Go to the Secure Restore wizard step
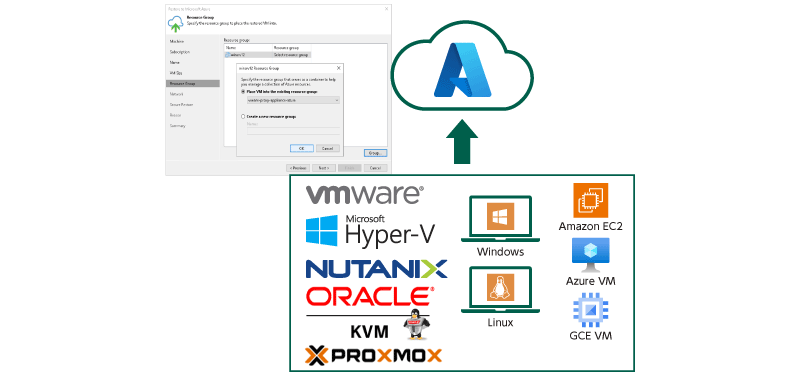Viewport: 800px width, 380px height. [181, 105]
